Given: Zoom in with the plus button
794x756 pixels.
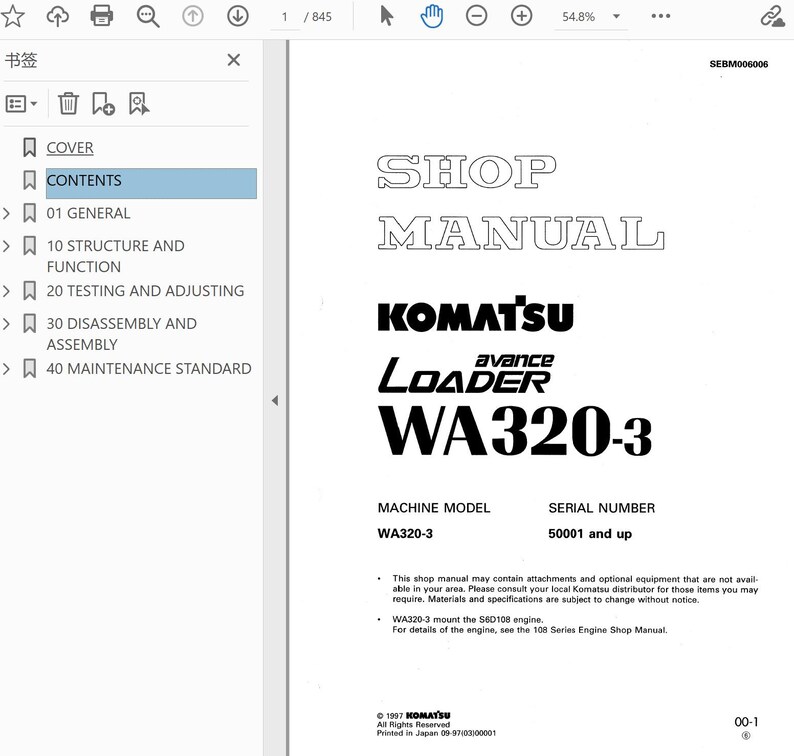Looking at the screenshot, I should coord(522,16).
